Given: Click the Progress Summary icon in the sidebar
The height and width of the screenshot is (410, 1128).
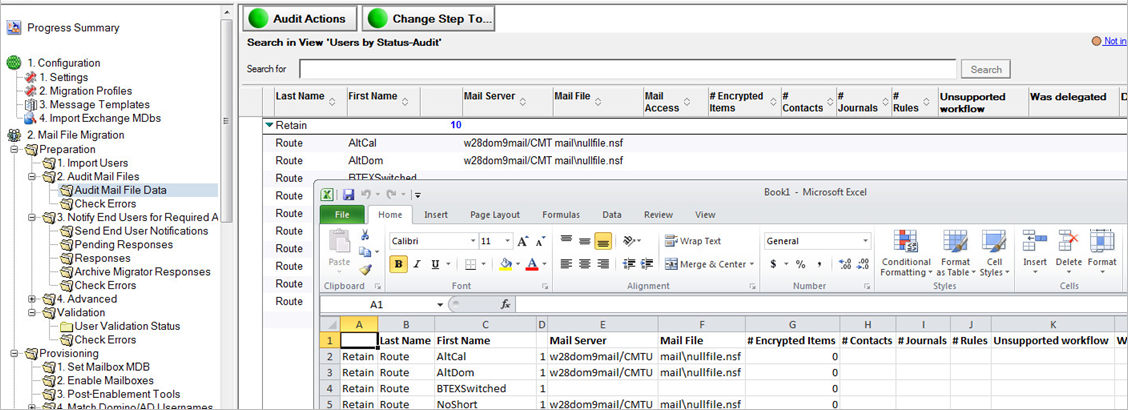Looking at the screenshot, I should (14, 28).
